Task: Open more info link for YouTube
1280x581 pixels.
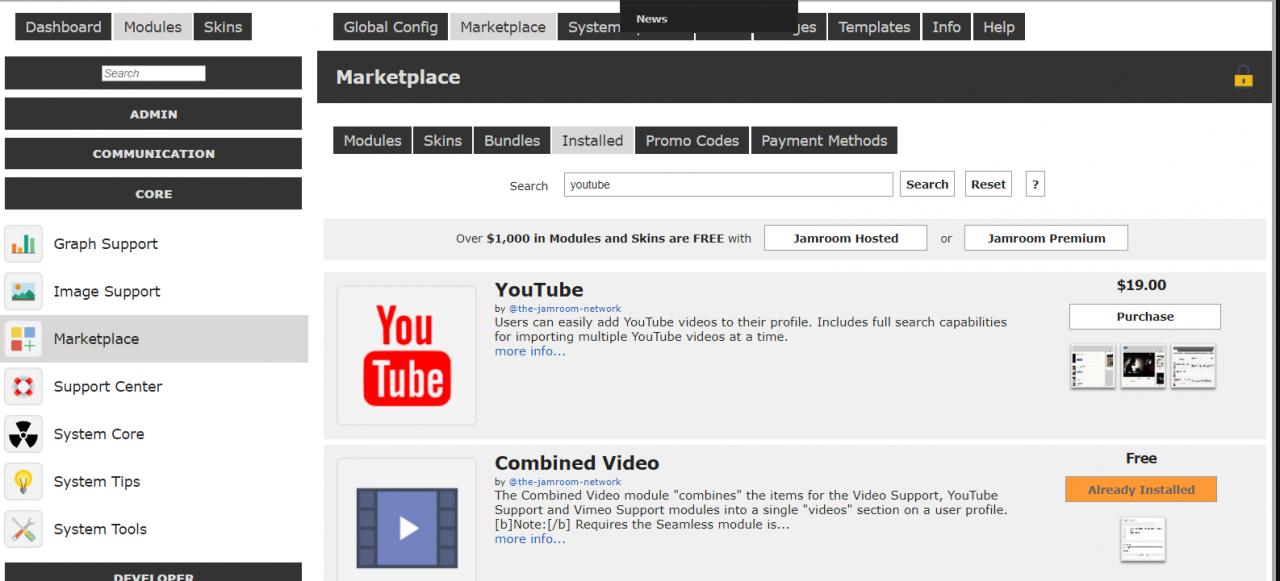Action: pyautogui.click(x=529, y=351)
